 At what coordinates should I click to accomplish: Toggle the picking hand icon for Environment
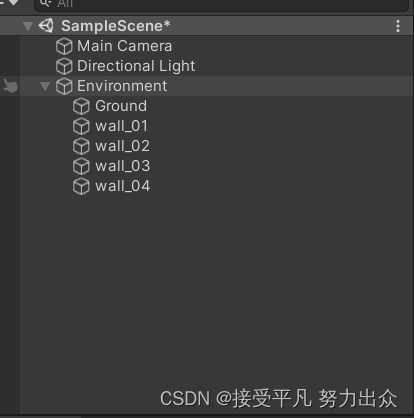(x=10, y=86)
